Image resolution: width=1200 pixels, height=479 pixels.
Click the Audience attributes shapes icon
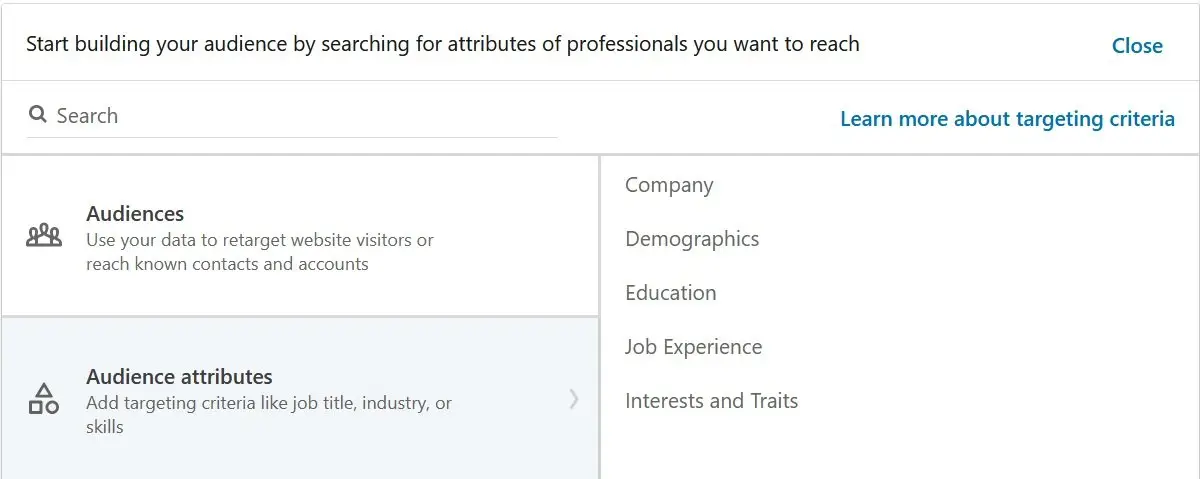44,399
